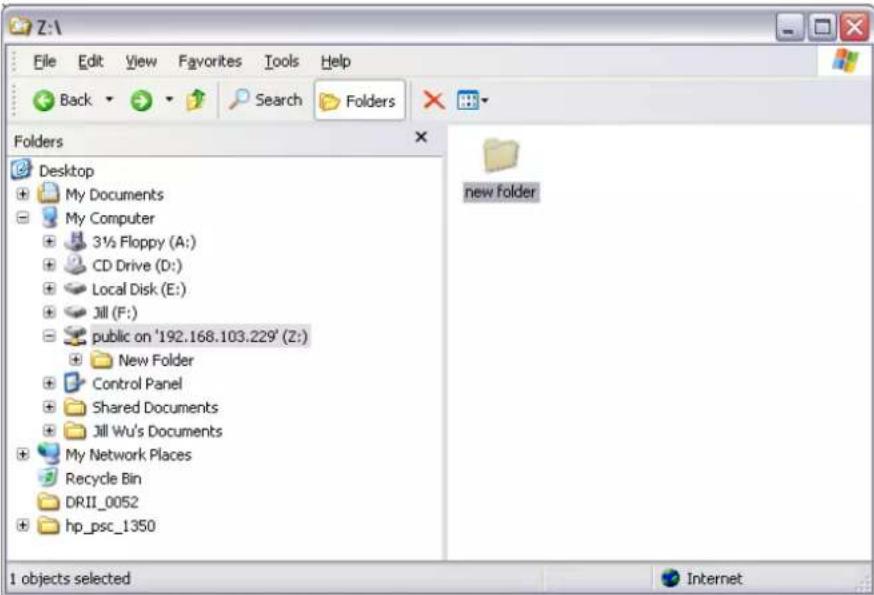
Task: Click the floppy drive icon
Action: (x=75, y=241)
